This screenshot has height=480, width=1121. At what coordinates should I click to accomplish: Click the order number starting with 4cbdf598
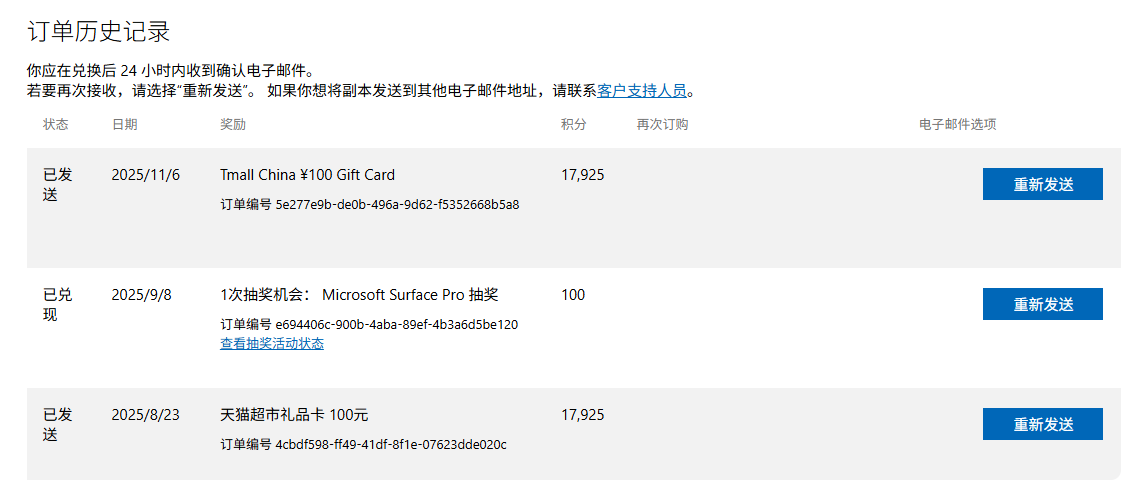tap(363, 445)
